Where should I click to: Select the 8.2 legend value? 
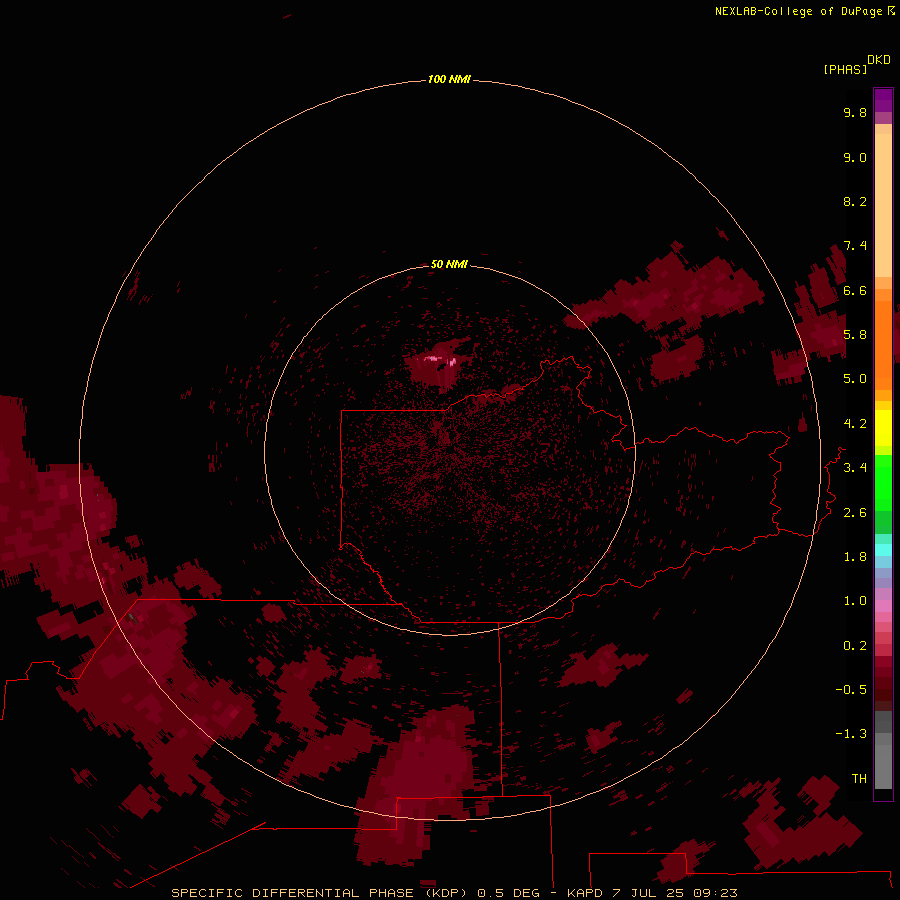coord(855,201)
